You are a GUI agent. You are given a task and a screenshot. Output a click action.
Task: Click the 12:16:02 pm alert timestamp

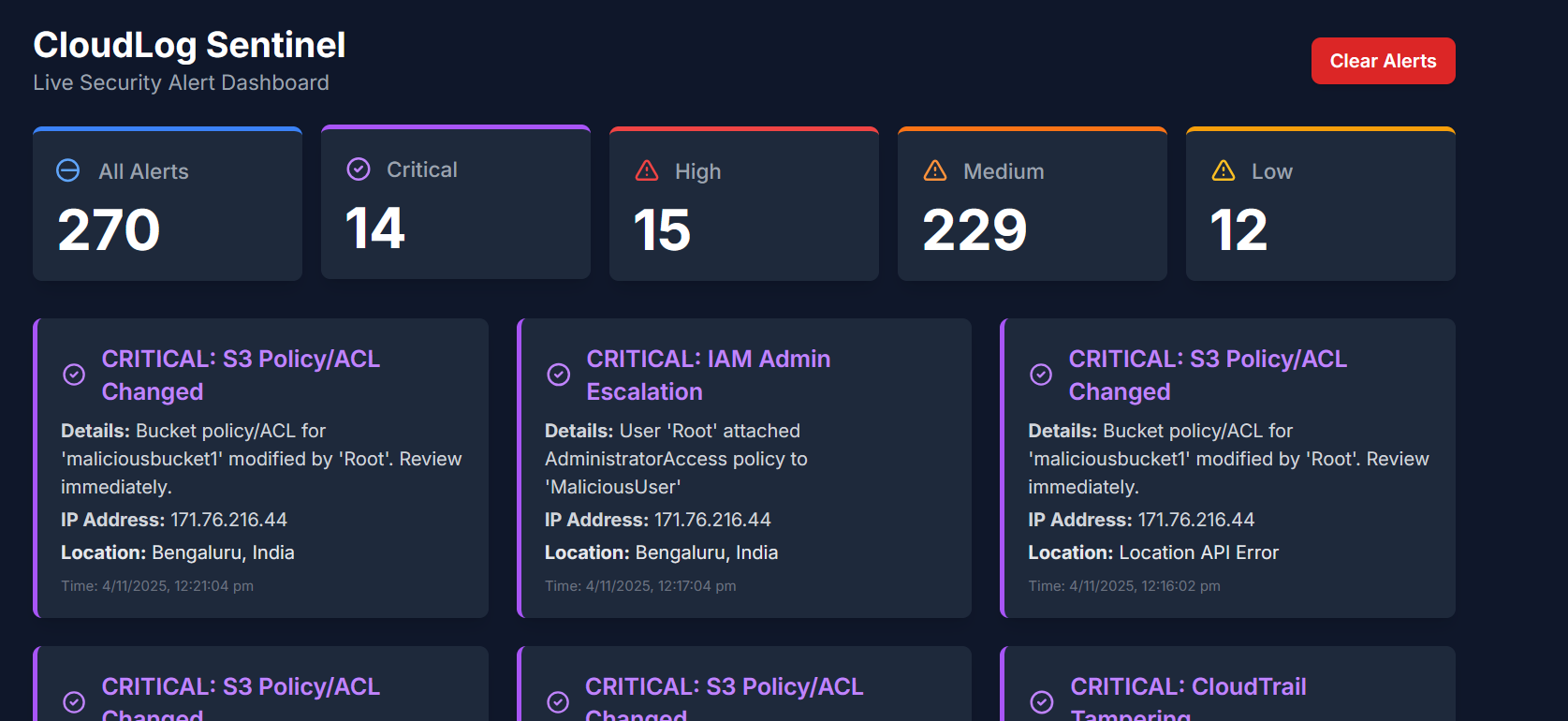(x=1123, y=586)
